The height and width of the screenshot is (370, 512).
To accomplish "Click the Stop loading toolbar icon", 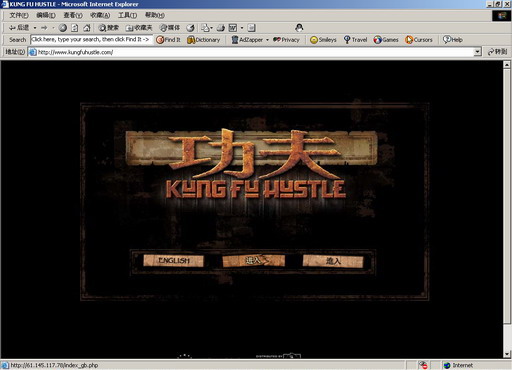I will [x=63, y=28].
